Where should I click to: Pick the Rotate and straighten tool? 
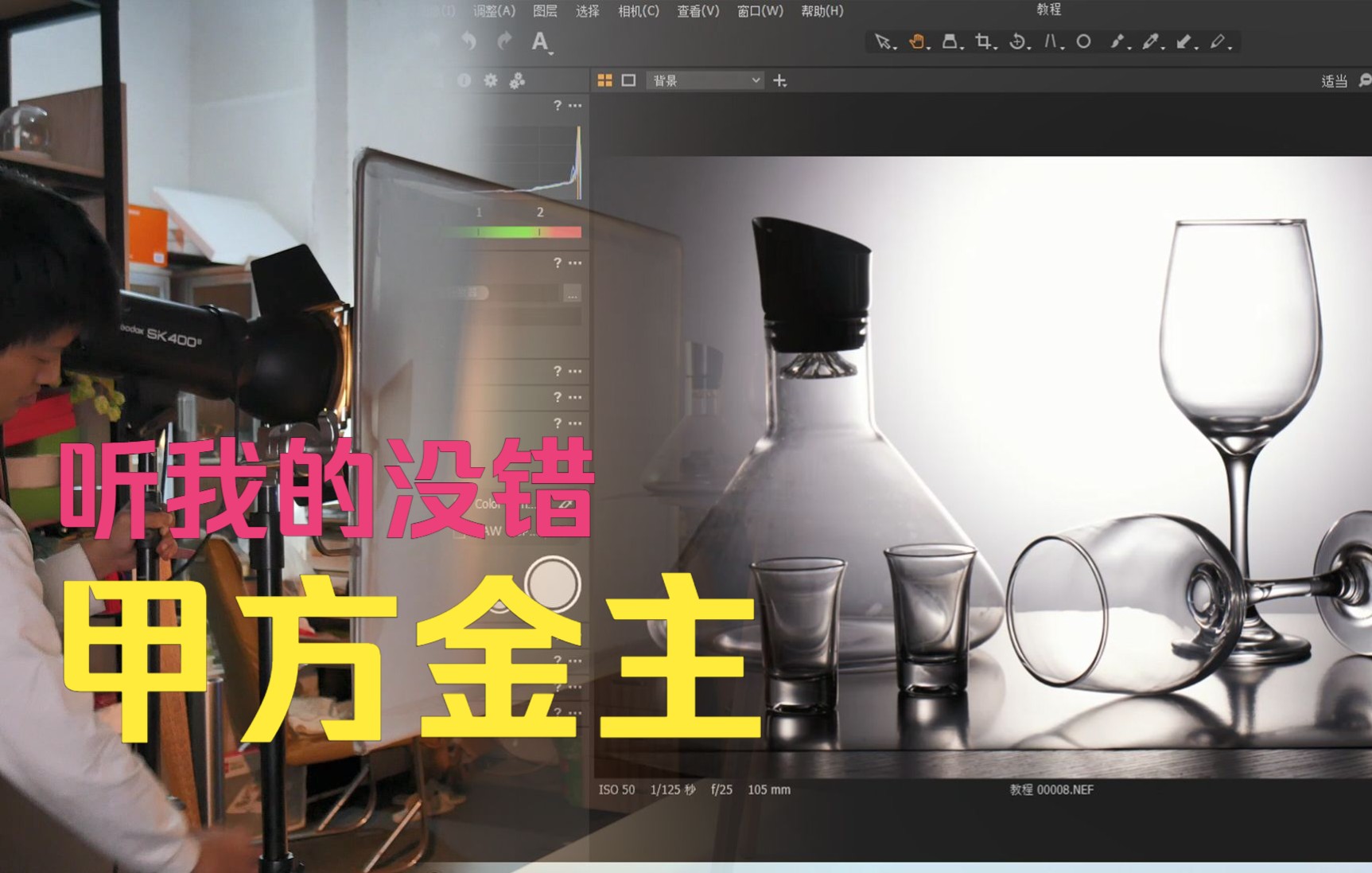point(1017,41)
